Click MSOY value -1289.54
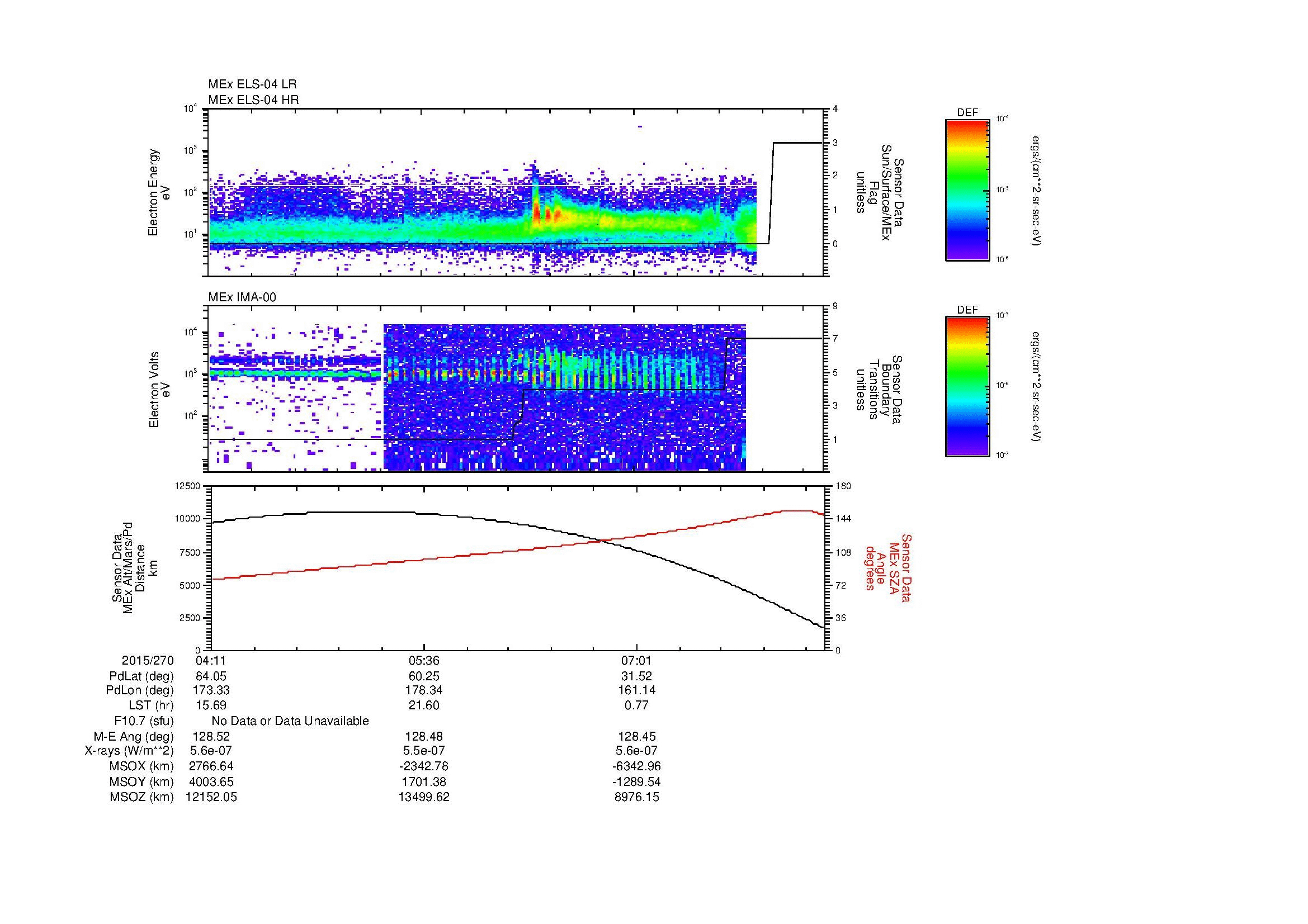1308x924 pixels. (x=636, y=781)
